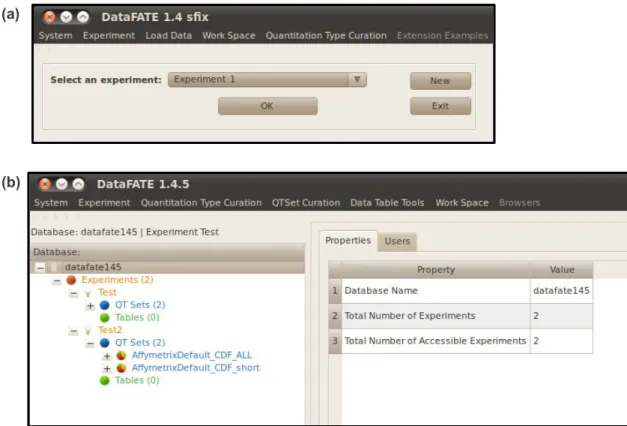Viewport: 627px width, 426px height.
Task: Open System menu in DataFATE 1.4.5
Action: click(51, 203)
